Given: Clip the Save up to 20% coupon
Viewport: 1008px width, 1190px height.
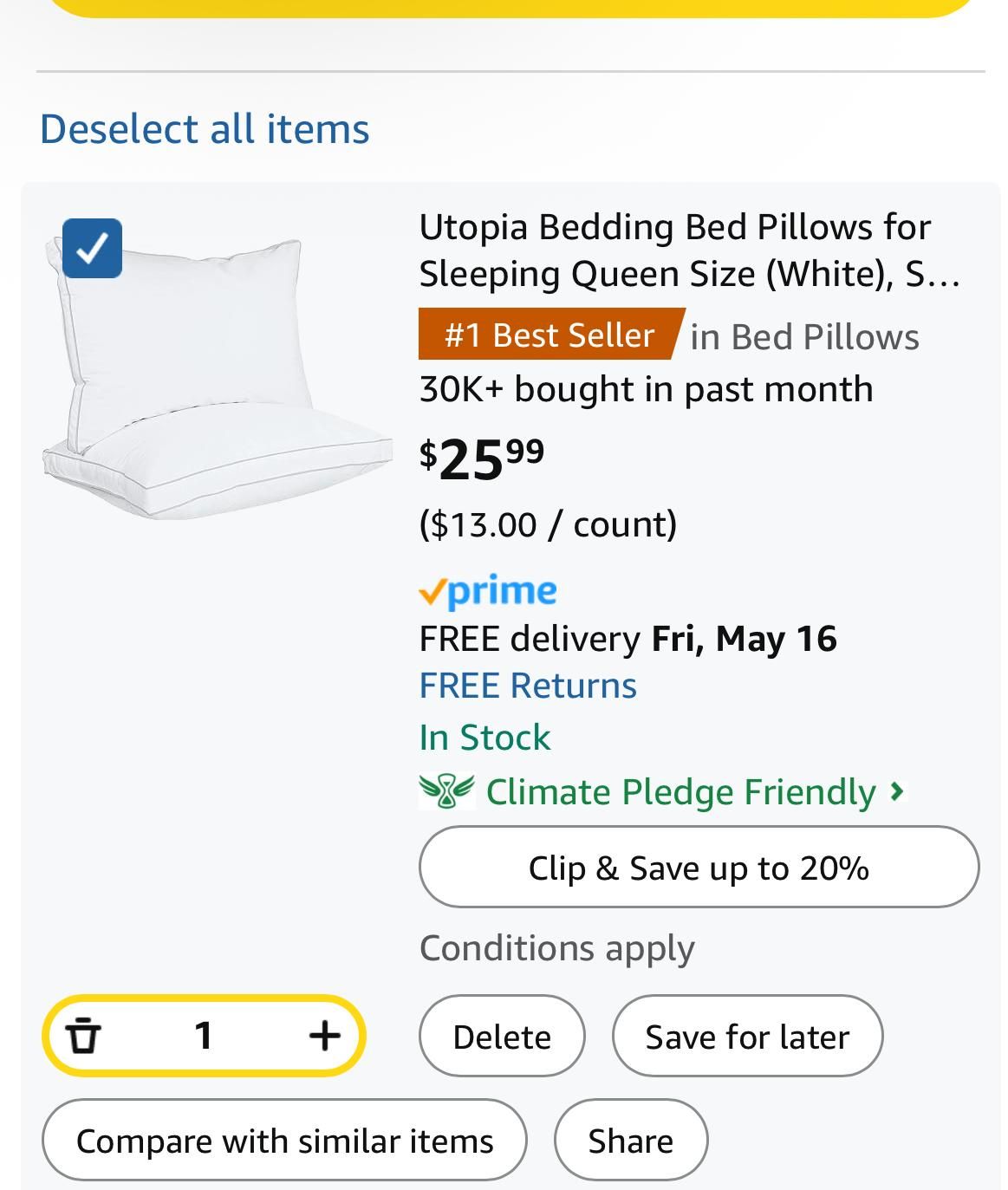Looking at the screenshot, I should pyautogui.click(x=699, y=868).
